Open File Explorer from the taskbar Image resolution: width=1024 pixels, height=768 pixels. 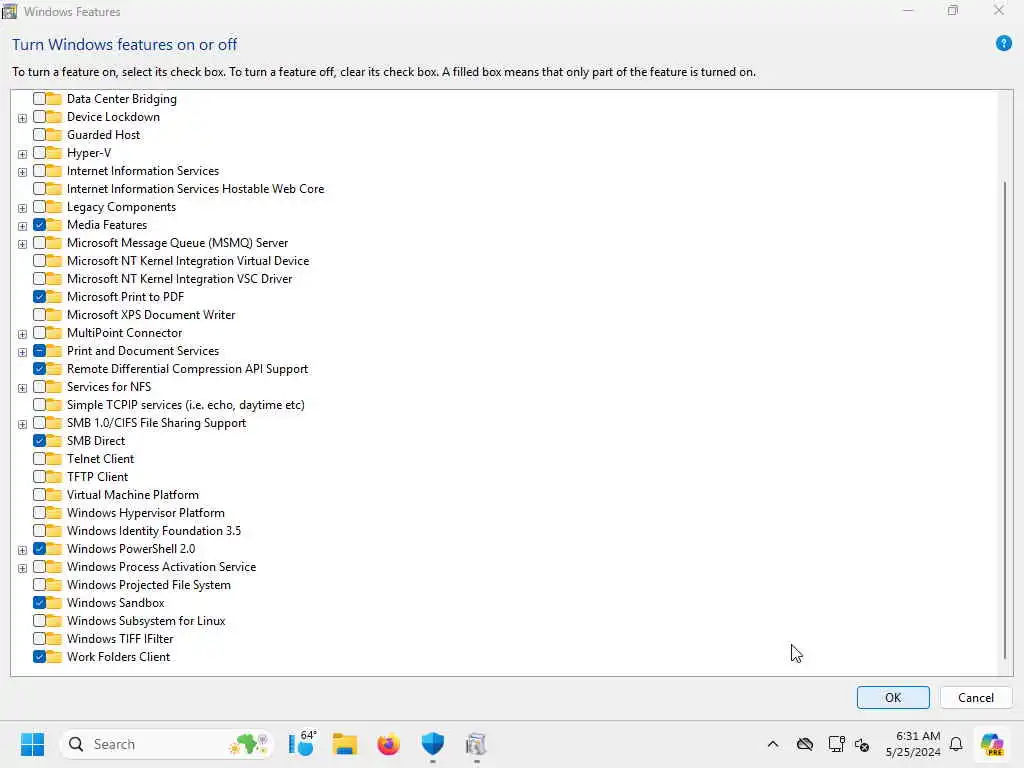pyautogui.click(x=345, y=744)
